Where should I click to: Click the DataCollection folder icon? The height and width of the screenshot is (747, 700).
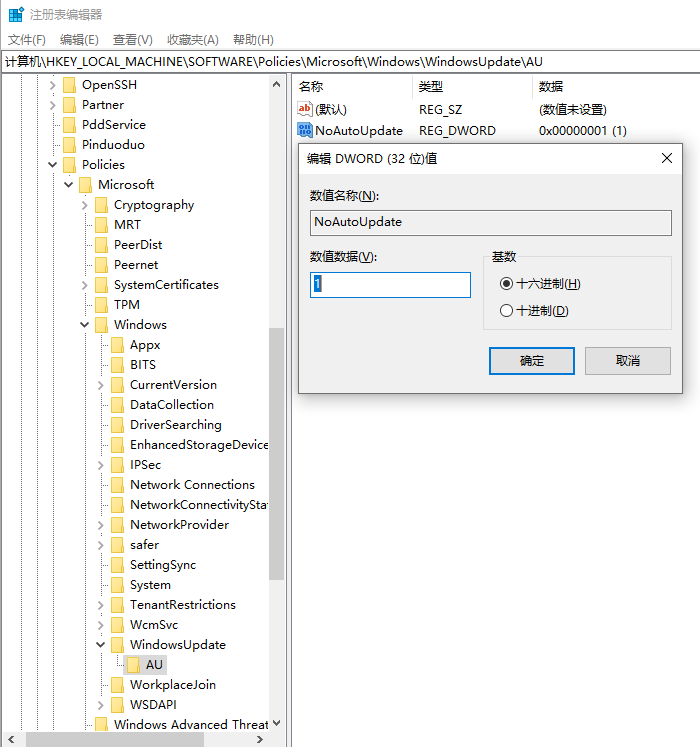(x=118, y=405)
